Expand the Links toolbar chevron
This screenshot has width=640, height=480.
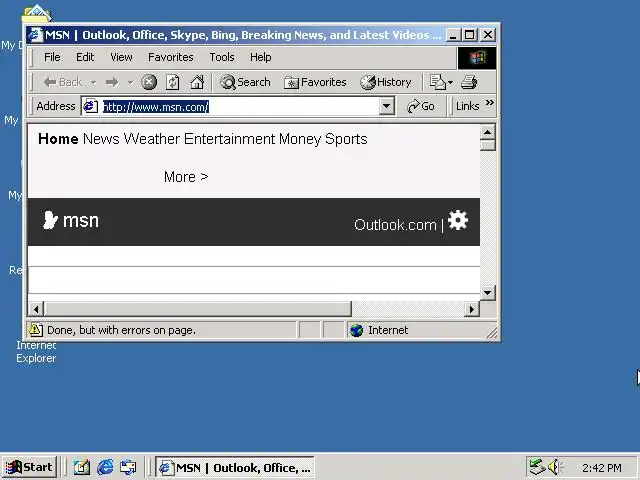pyautogui.click(x=490, y=103)
